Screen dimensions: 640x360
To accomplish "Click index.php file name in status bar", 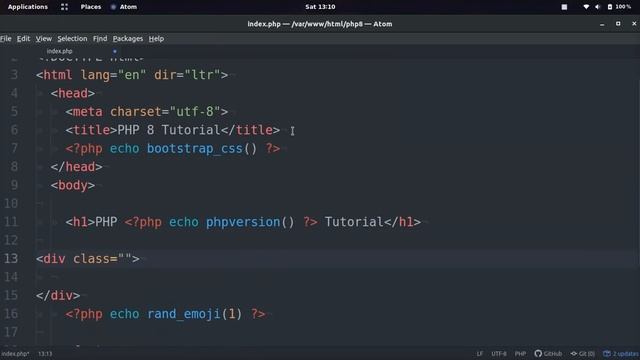I will (15, 353).
